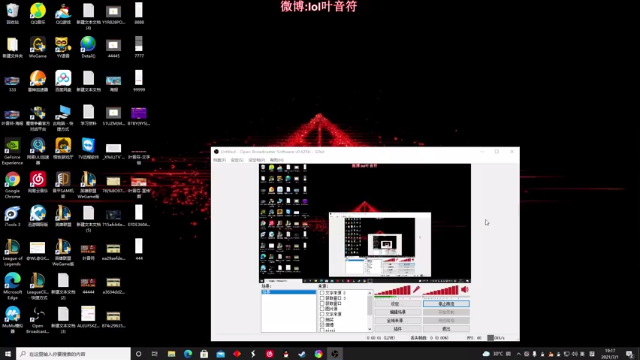The image size is (640, 360).
Task: Mute desktop audio via the red speaker icon in OBS
Action: click(x=465, y=289)
